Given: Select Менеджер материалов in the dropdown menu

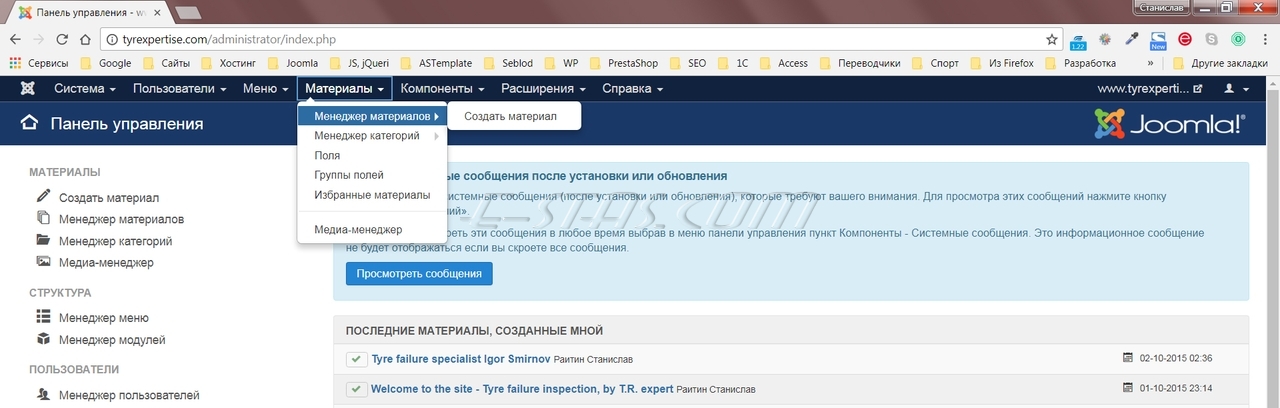Looking at the screenshot, I should pyautogui.click(x=372, y=116).
